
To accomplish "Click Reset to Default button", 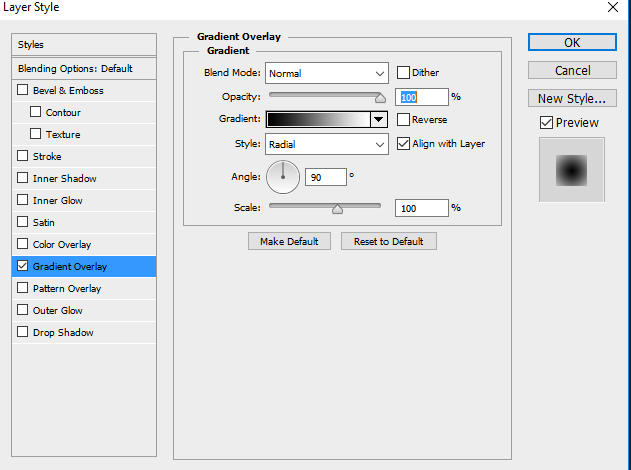I will tap(389, 241).
